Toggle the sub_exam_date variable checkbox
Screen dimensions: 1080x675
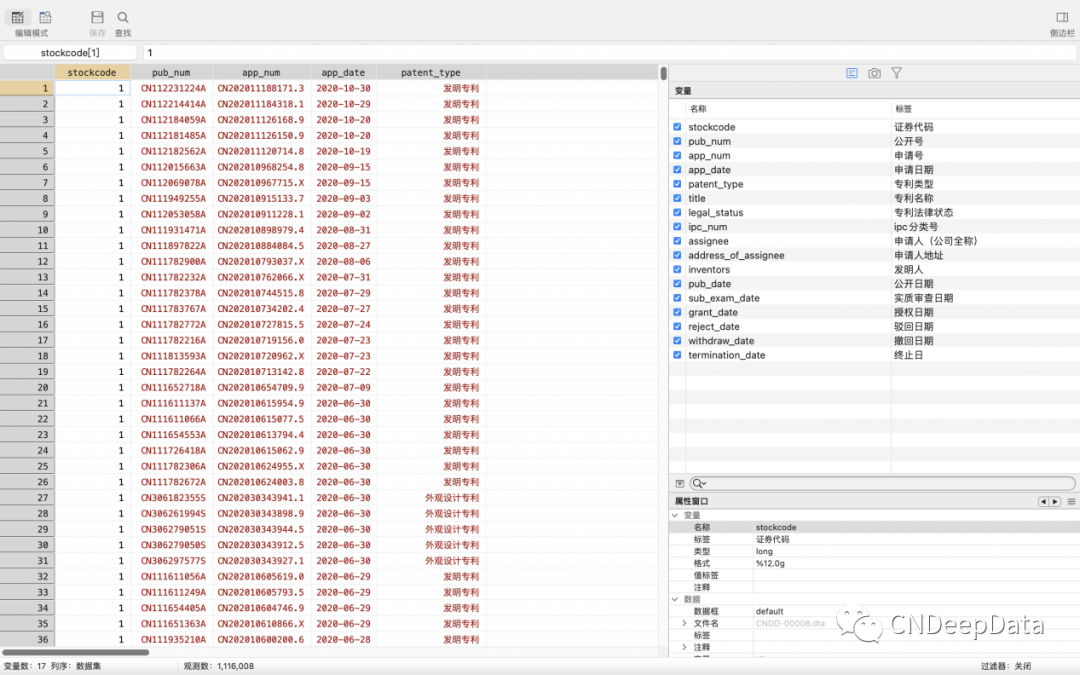677,298
